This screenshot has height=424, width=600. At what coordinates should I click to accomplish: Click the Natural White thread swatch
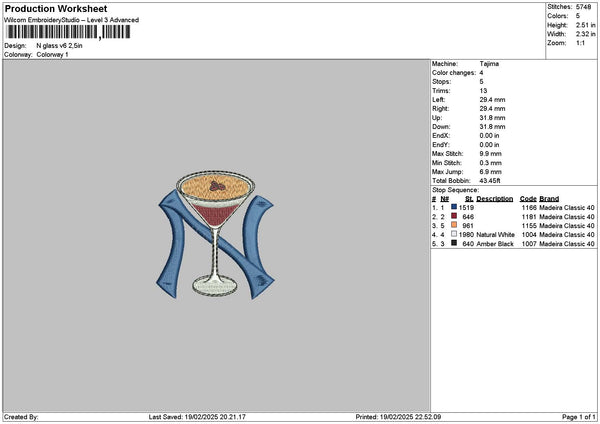(454, 234)
